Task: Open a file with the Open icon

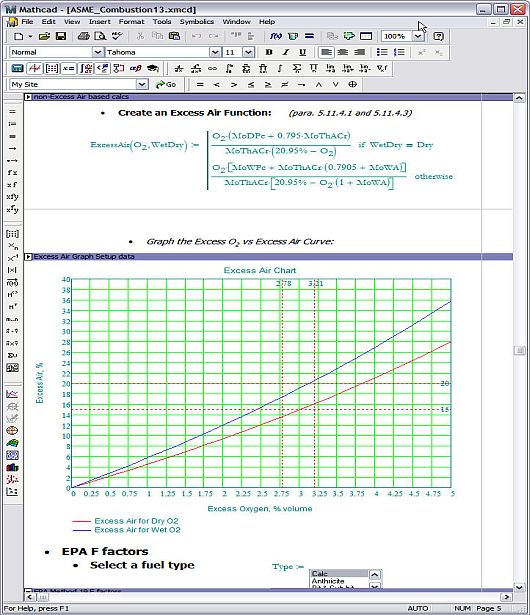Action: click(44, 36)
